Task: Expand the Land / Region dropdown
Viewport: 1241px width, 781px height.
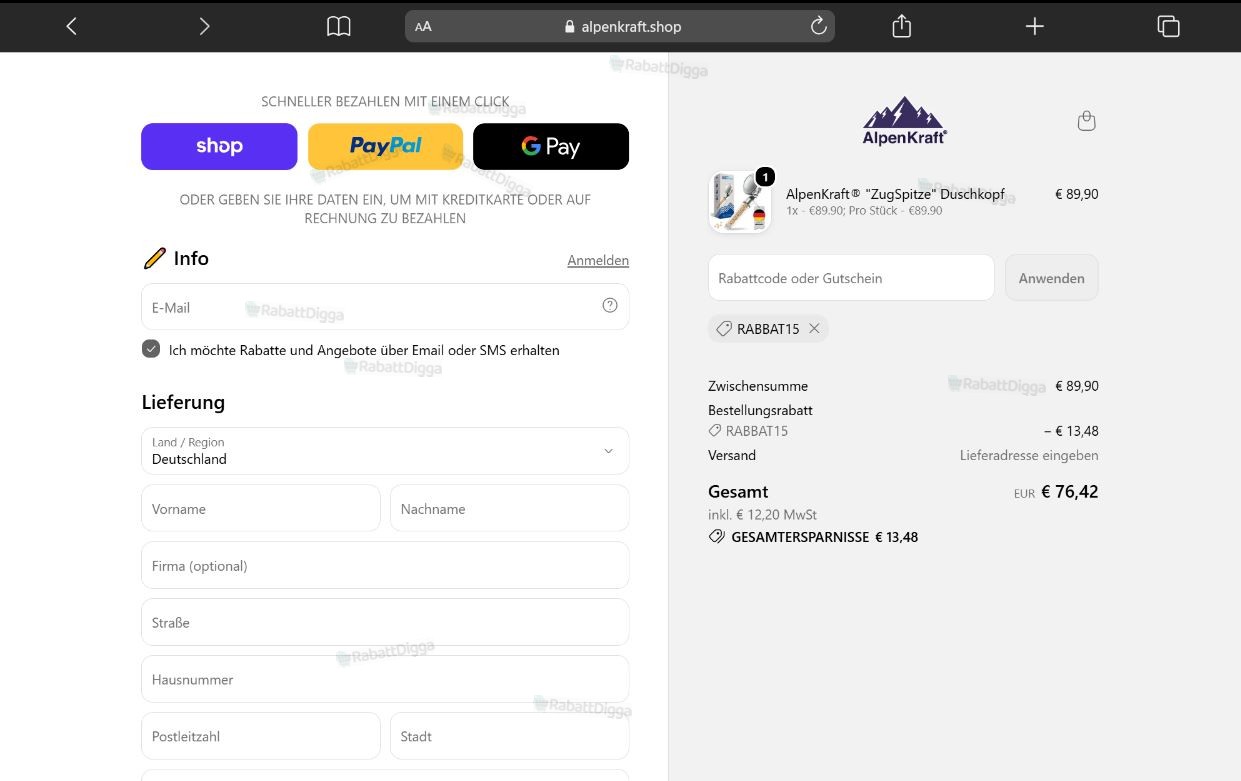Action: tap(385, 451)
